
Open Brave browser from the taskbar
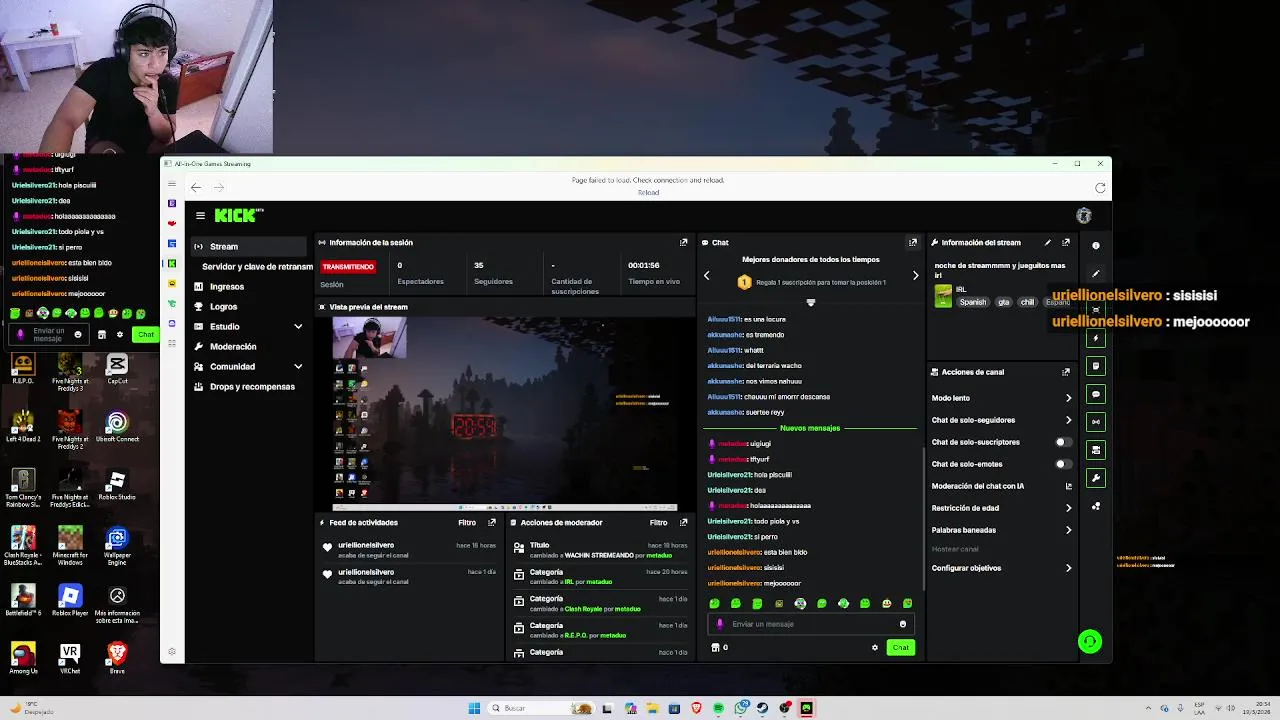[696, 708]
